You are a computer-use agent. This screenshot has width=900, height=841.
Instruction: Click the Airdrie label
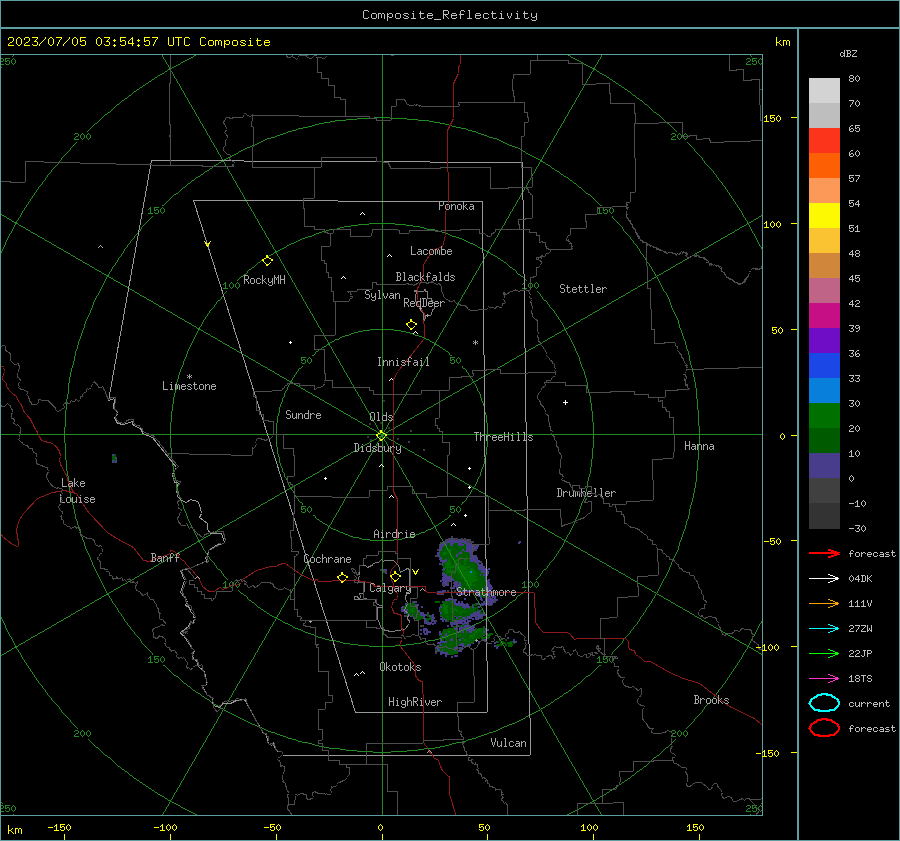point(394,534)
